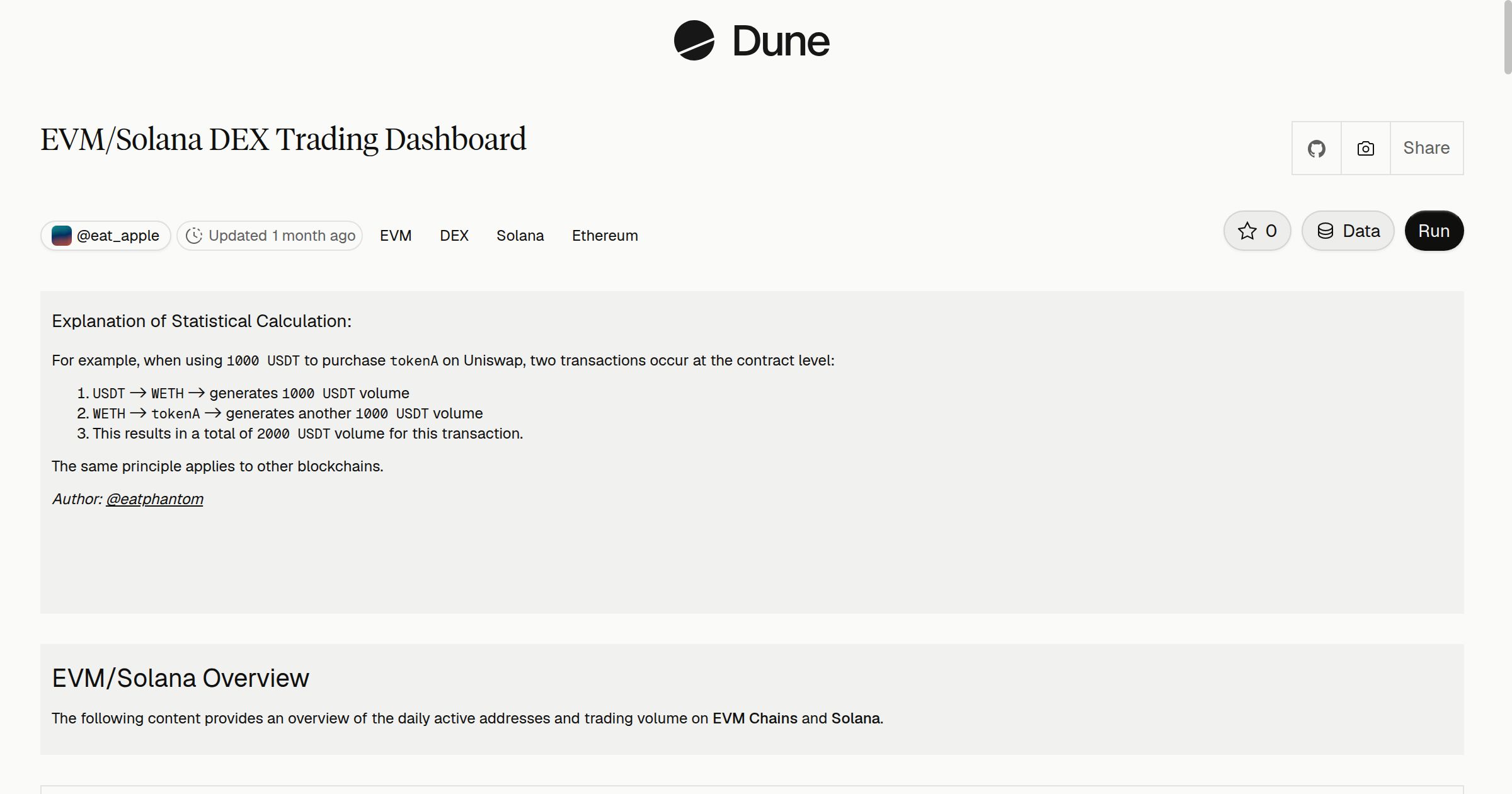Click list item 'USDT → WETH' line
This screenshot has width=1512, height=794.
[251, 393]
